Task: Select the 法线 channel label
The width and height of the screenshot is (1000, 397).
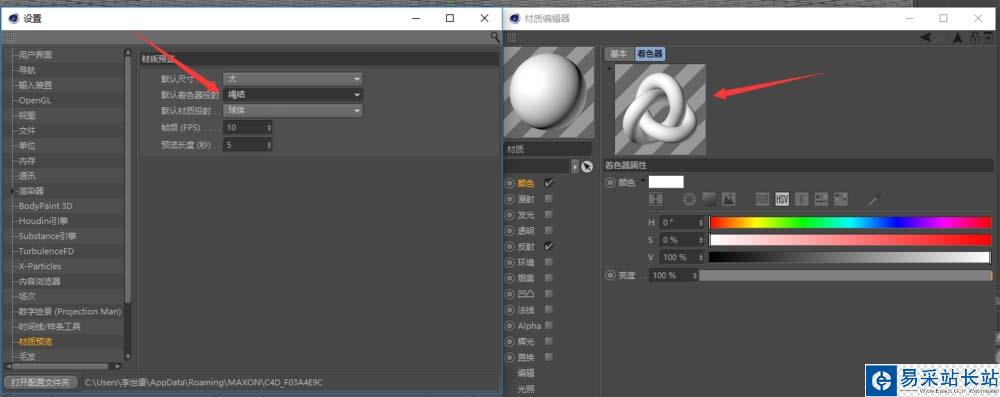Action: click(526, 310)
